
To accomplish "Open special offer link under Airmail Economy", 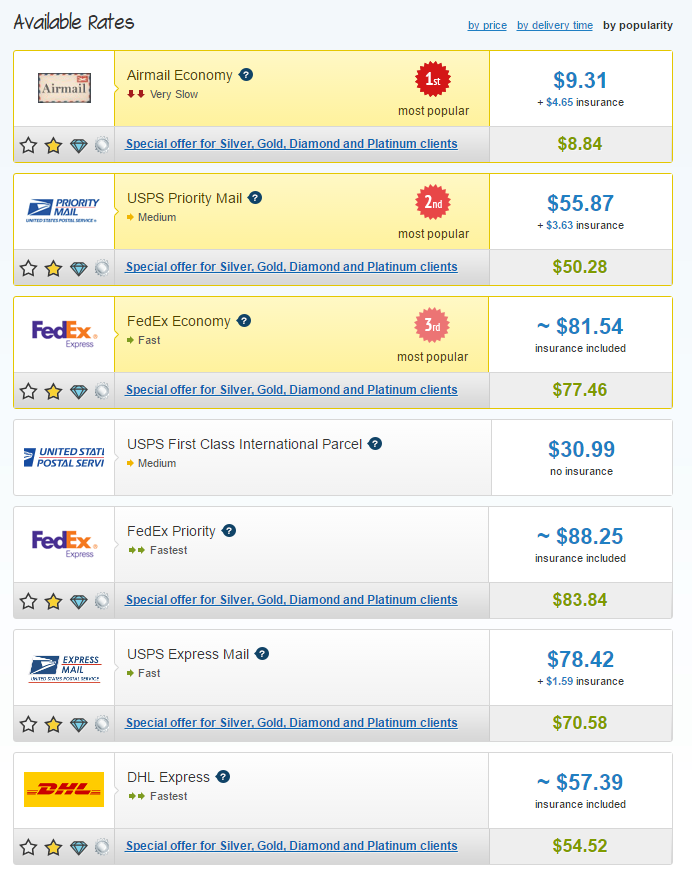I will [291, 144].
